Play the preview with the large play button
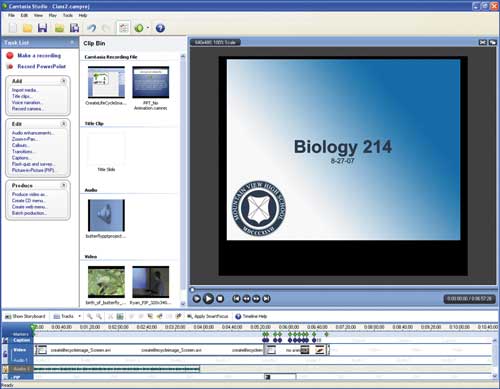Screen dimensions: 500x389 pos(208,298)
